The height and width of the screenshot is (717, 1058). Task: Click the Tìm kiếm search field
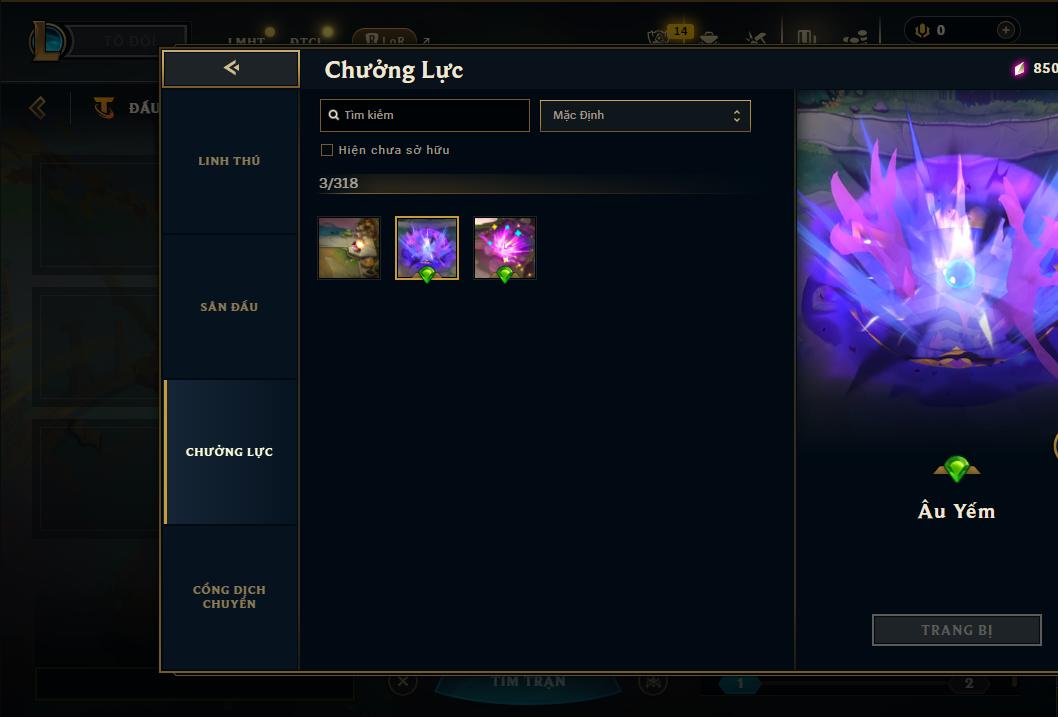tap(424, 115)
